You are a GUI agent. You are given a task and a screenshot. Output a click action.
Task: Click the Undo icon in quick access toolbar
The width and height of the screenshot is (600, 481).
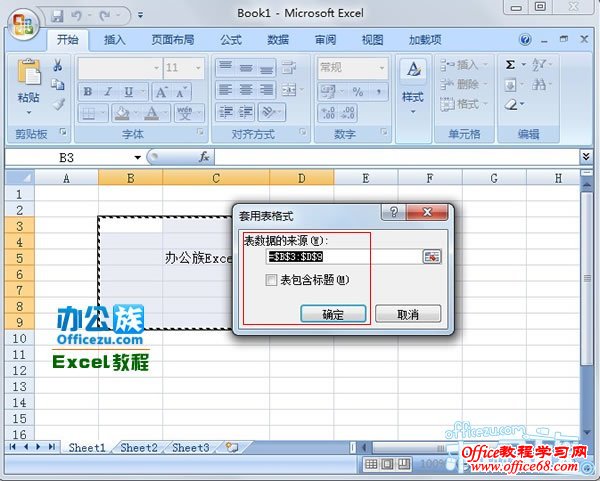(x=77, y=16)
